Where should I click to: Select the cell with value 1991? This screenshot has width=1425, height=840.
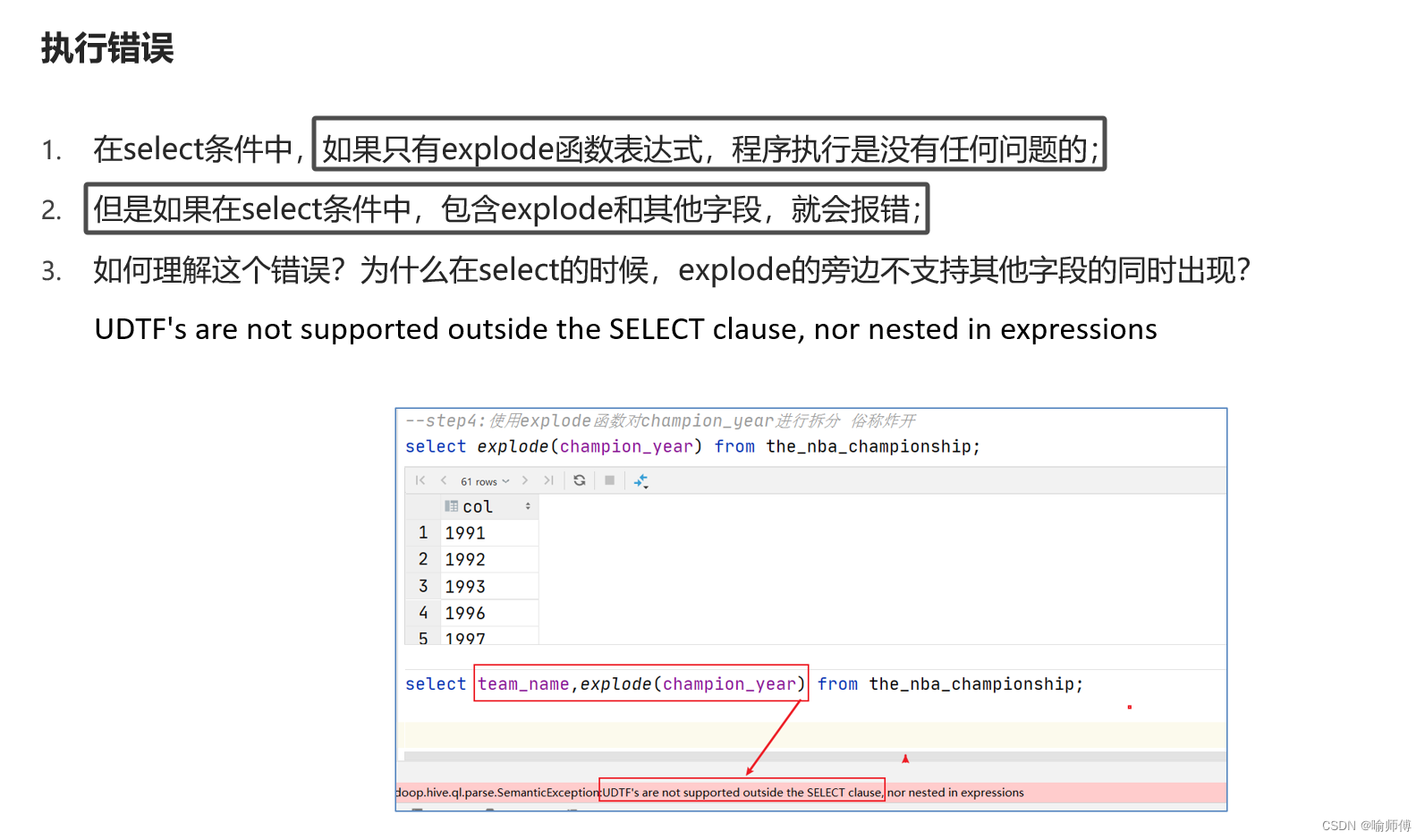click(x=489, y=533)
